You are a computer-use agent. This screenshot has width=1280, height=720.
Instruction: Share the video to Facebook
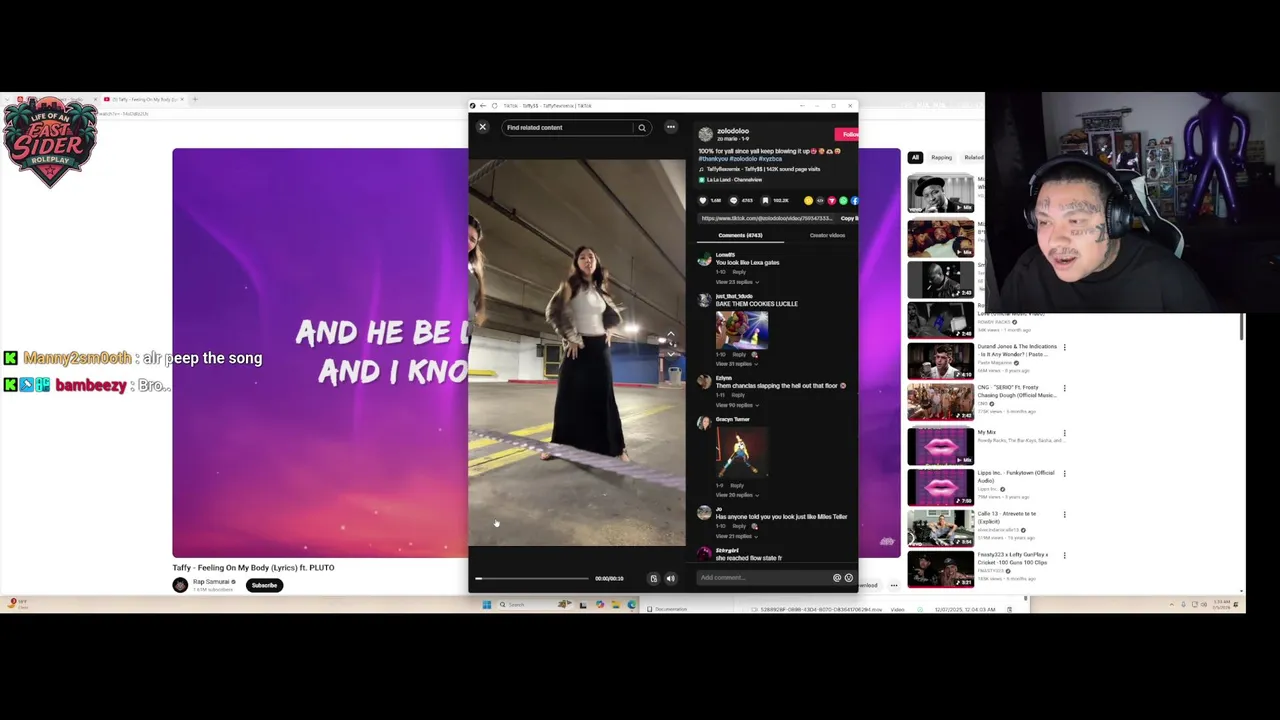854,200
